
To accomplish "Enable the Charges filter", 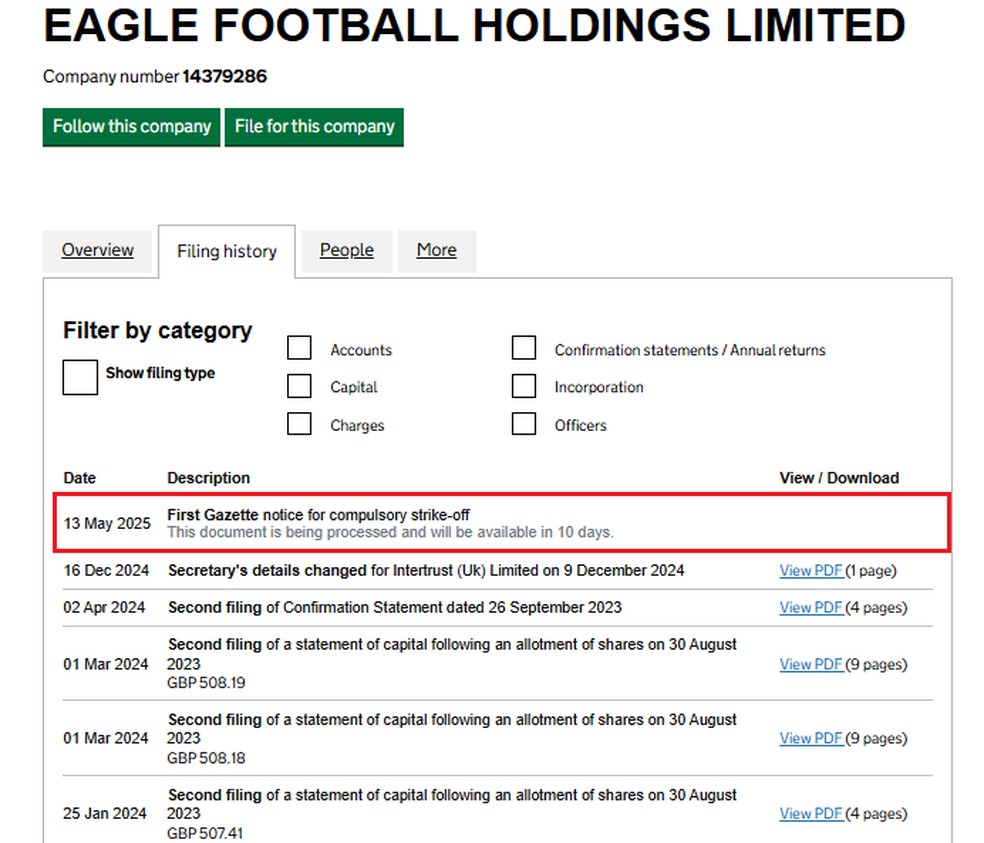I will click(299, 423).
